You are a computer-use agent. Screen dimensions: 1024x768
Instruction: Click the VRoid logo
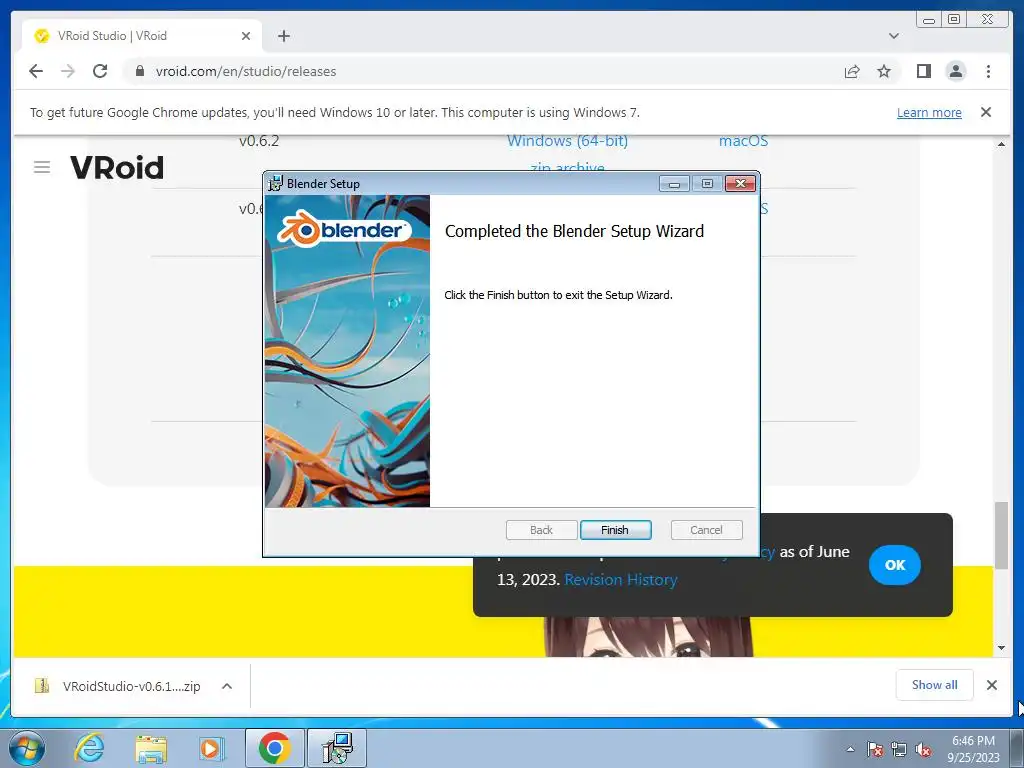click(117, 167)
